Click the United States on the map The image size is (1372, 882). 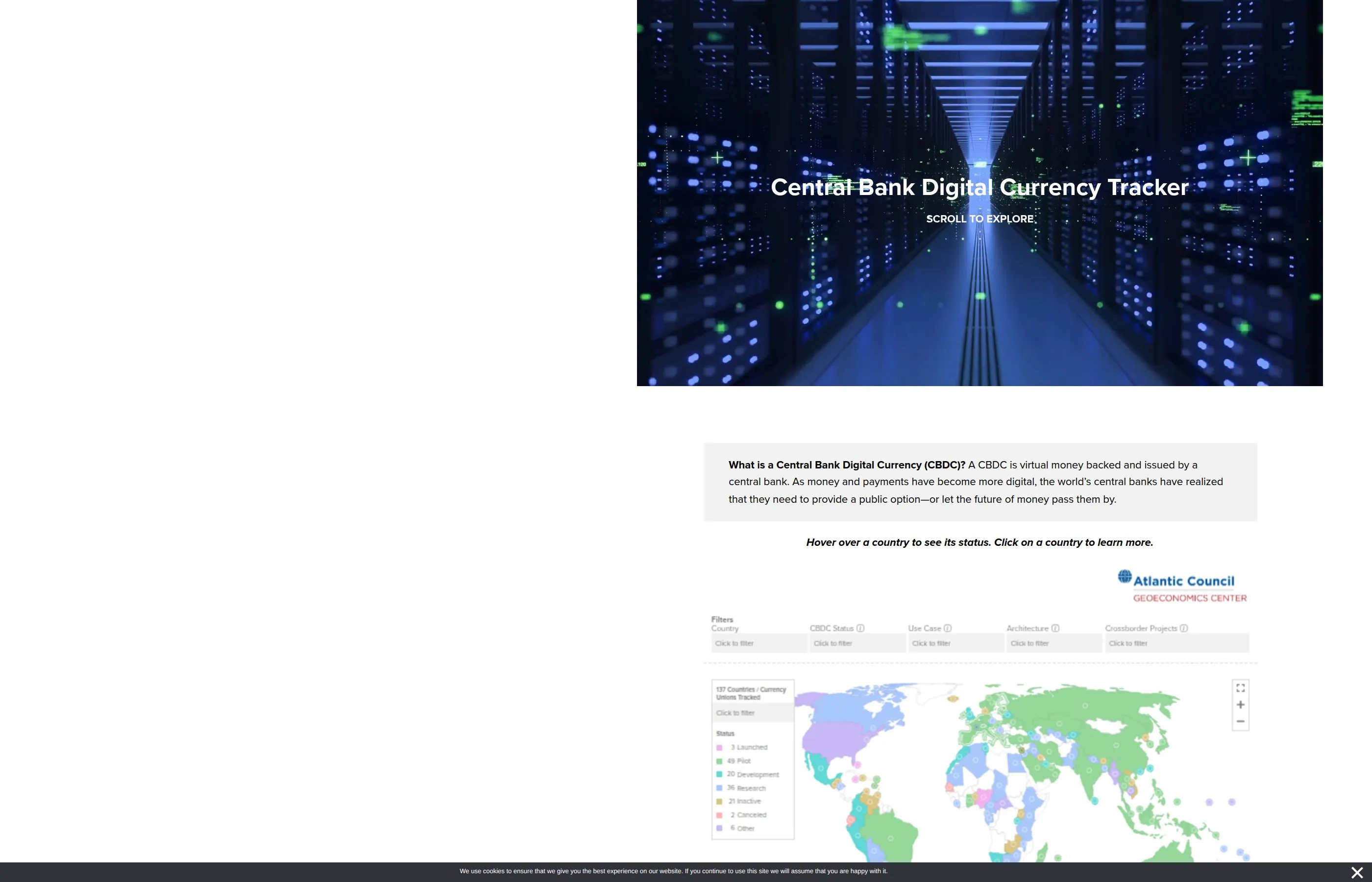pyautogui.click(x=833, y=740)
